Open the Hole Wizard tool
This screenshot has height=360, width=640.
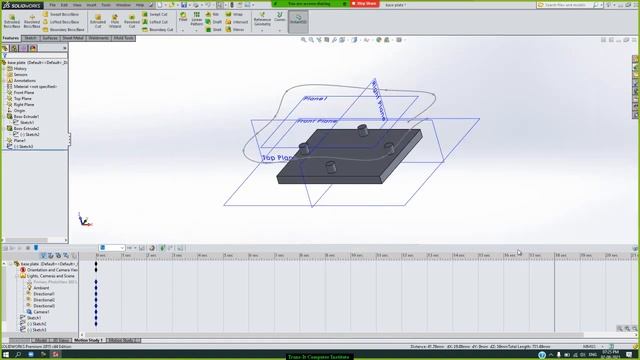coord(115,20)
